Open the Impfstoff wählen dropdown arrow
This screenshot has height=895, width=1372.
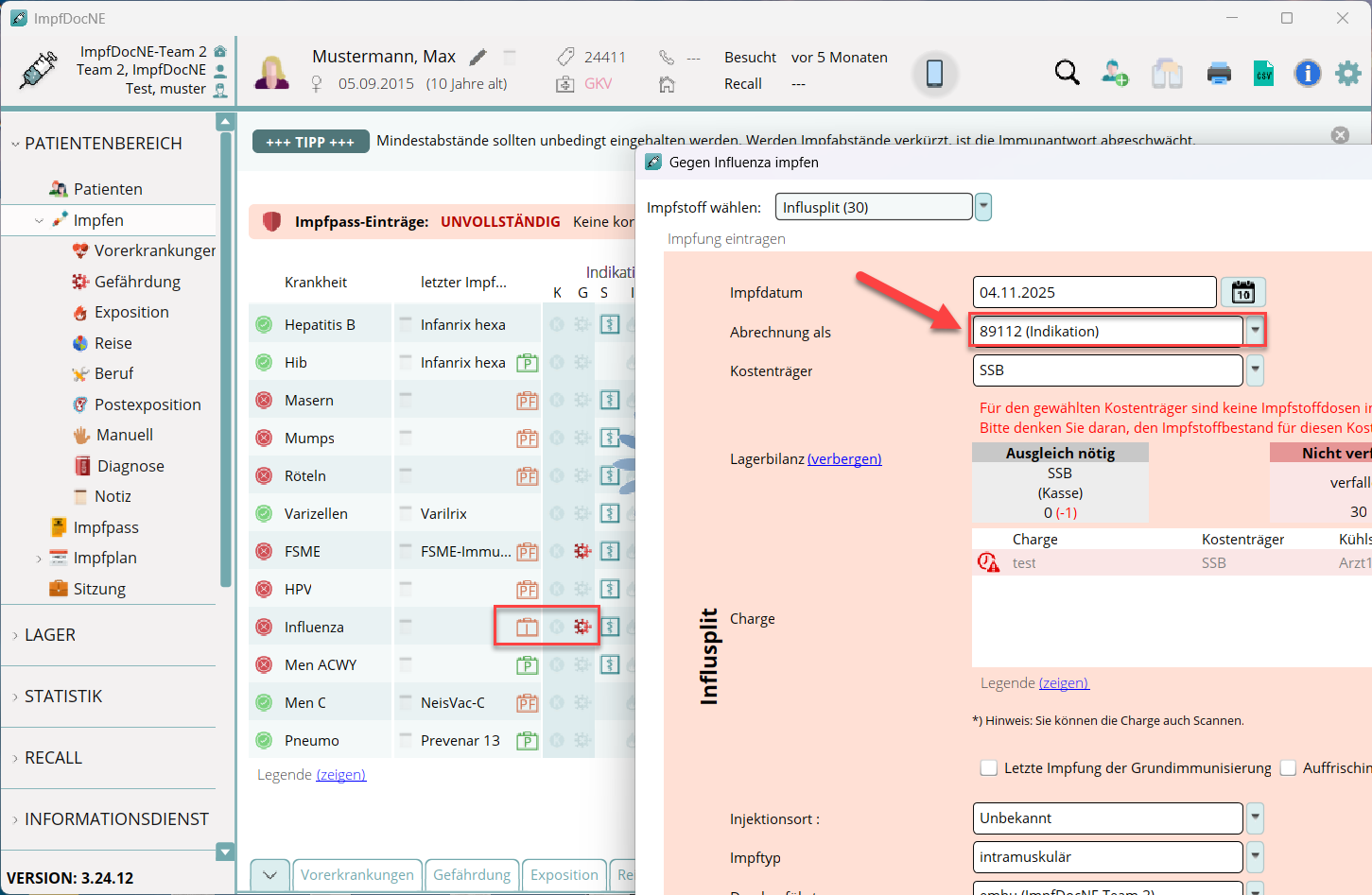983,207
